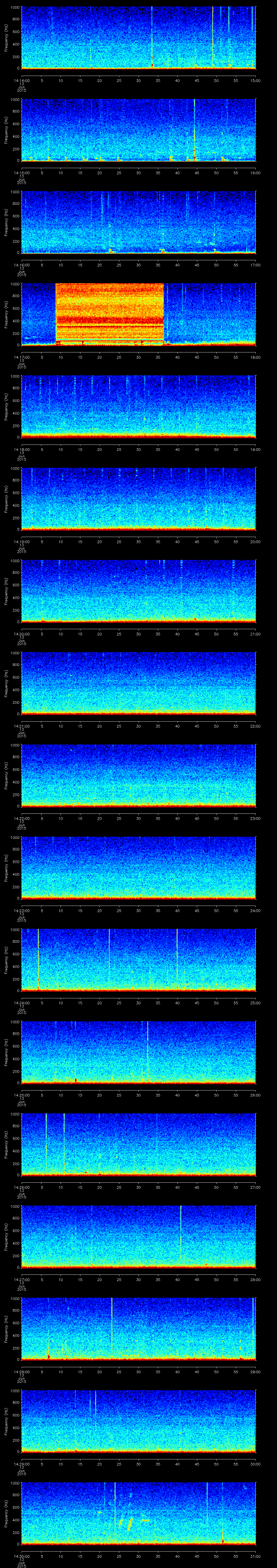The height and width of the screenshot is (1568, 277).
Task: Click the 14:20:00 start time label
Action: click(21, 634)
